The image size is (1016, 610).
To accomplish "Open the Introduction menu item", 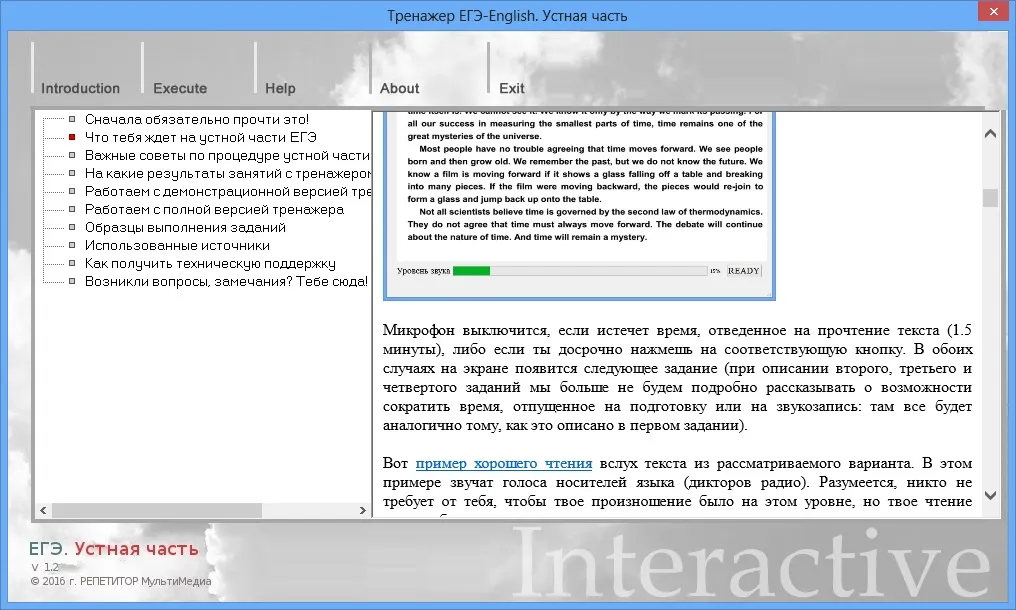I will tap(80, 88).
